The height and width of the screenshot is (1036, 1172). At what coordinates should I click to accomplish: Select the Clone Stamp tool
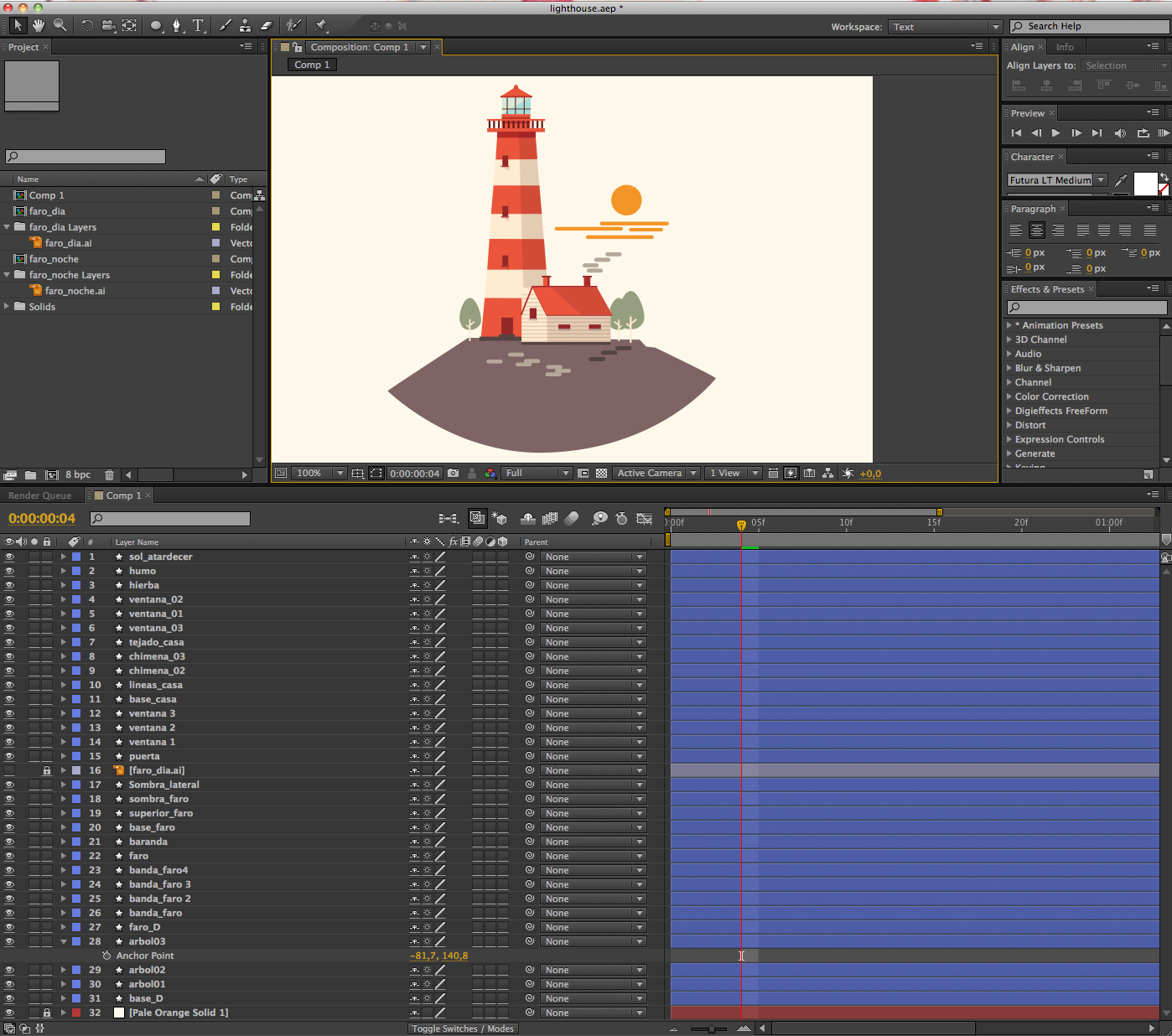point(245,25)
